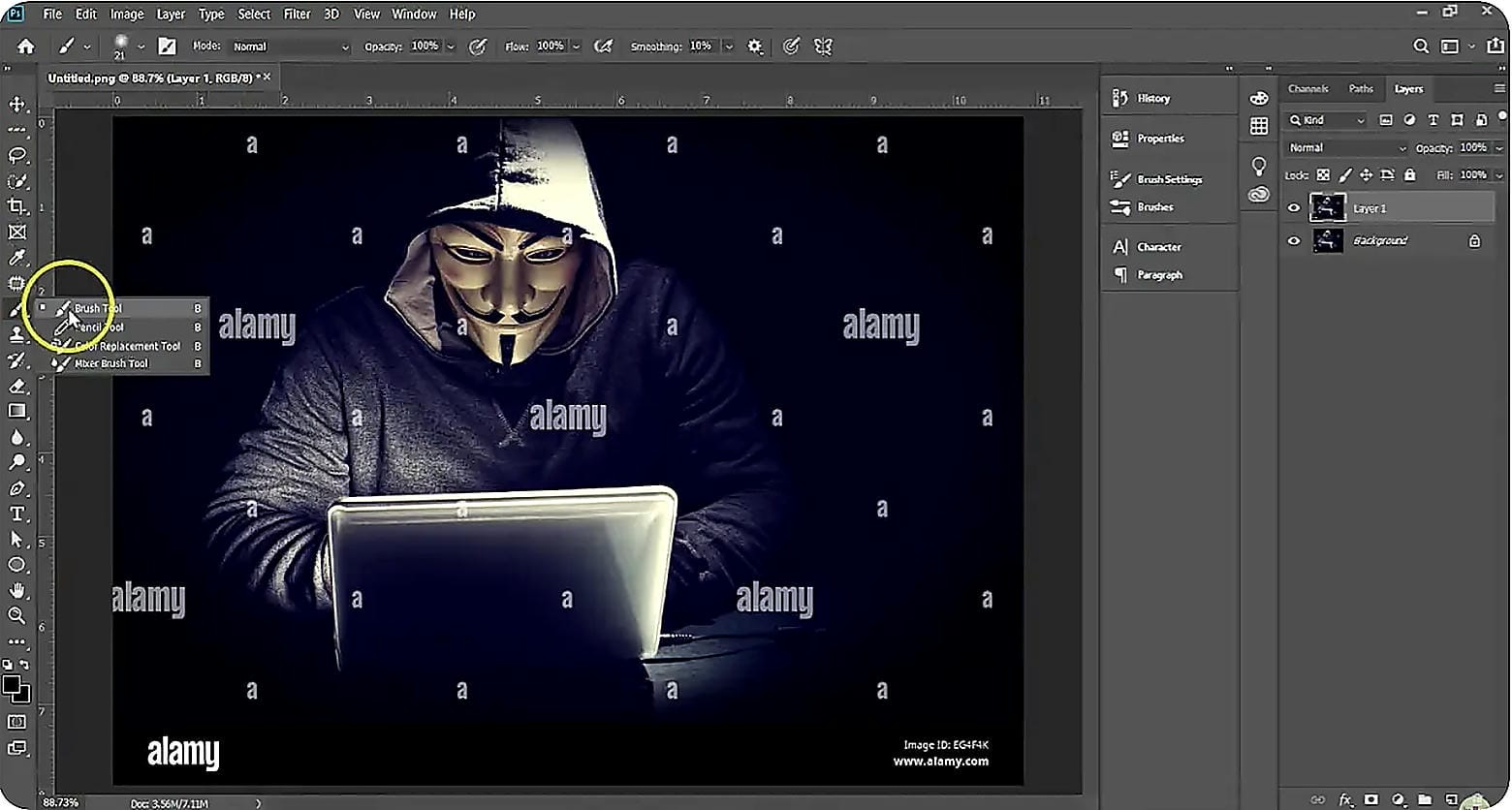Hide Layer 1 with eye icon
This screenshot has height=810, width=1512.
[1294, 208]
